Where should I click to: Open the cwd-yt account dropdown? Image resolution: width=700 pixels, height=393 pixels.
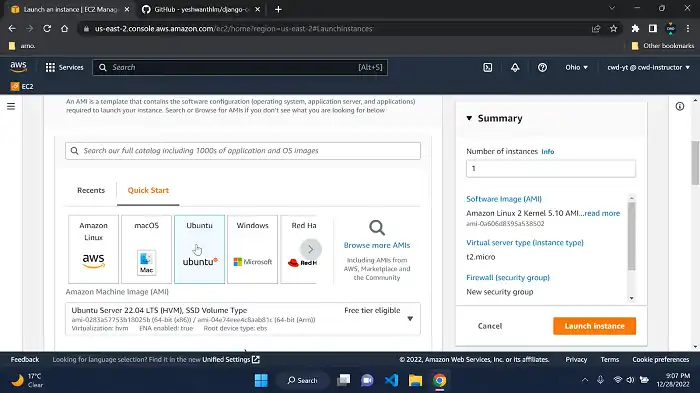point(648,67)
